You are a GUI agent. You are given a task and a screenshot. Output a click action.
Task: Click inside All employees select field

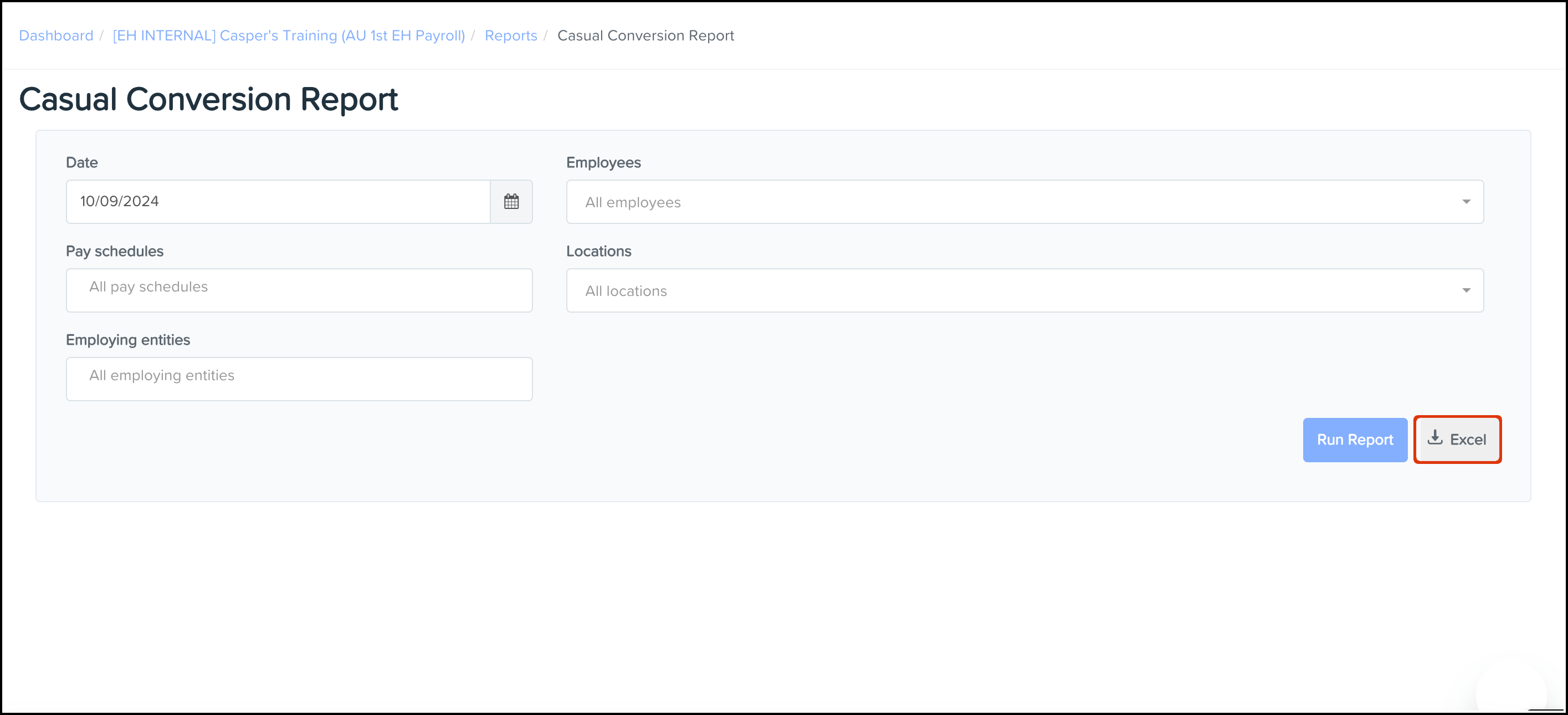(x=1011, y=202)
